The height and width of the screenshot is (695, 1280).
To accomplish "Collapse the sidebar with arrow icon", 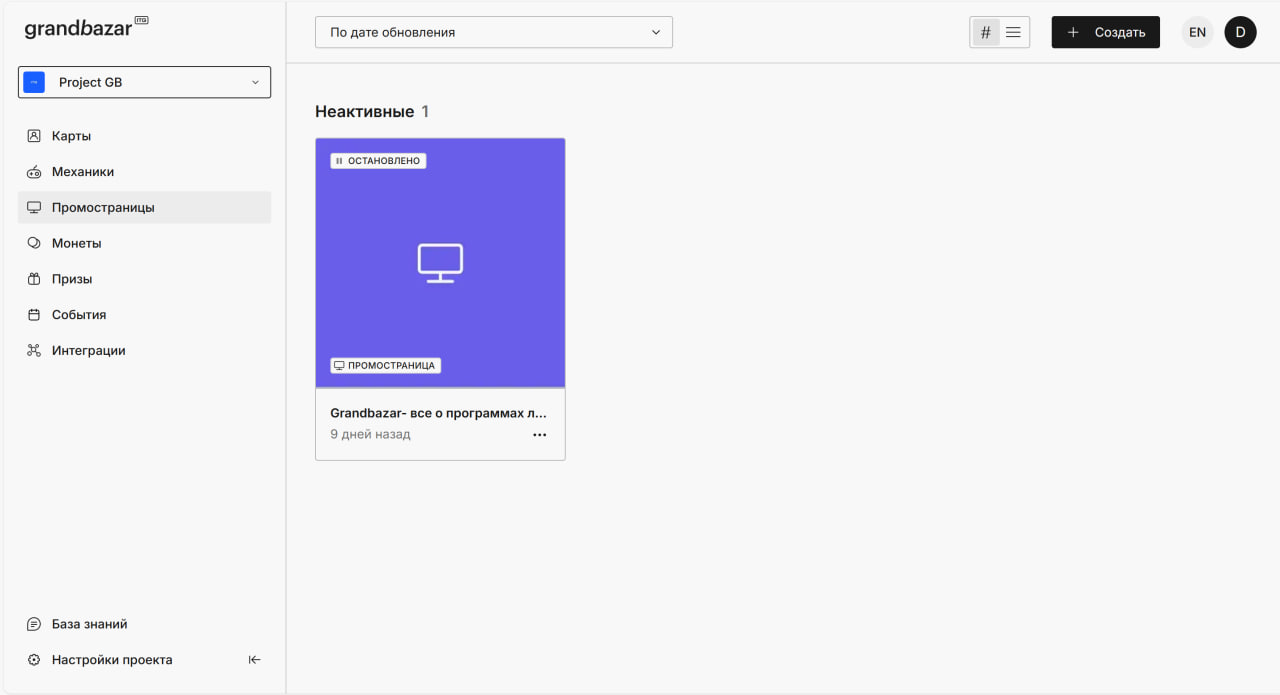I will [254, 660].
